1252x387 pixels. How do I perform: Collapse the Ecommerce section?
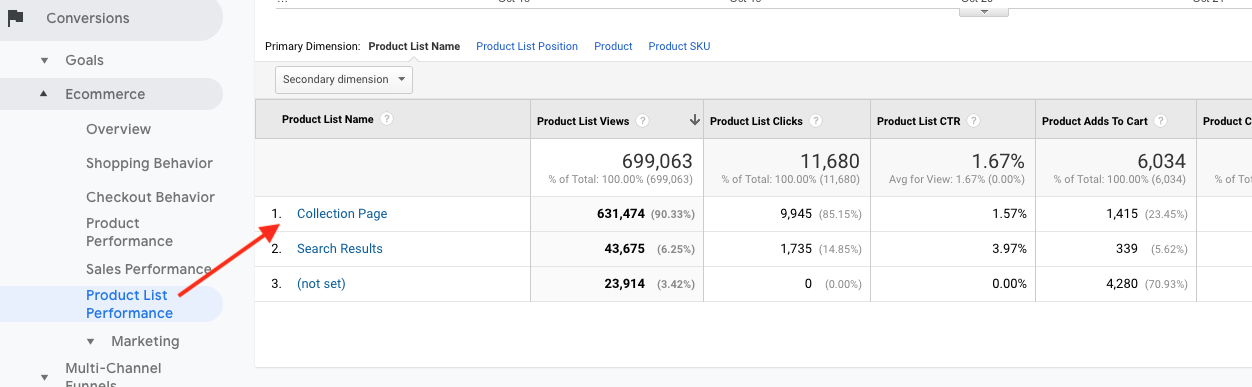pyautogui.click(x=44, y=94)
